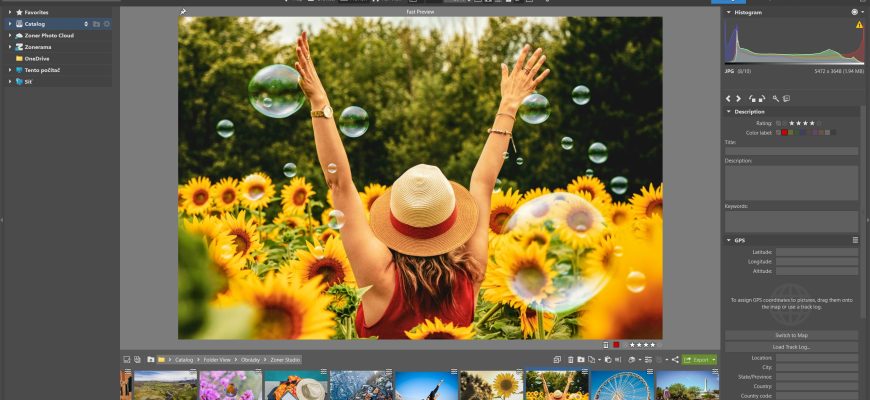Set rating to one star in Description
Screen dimensions: 870x400
tap(792, 123)
